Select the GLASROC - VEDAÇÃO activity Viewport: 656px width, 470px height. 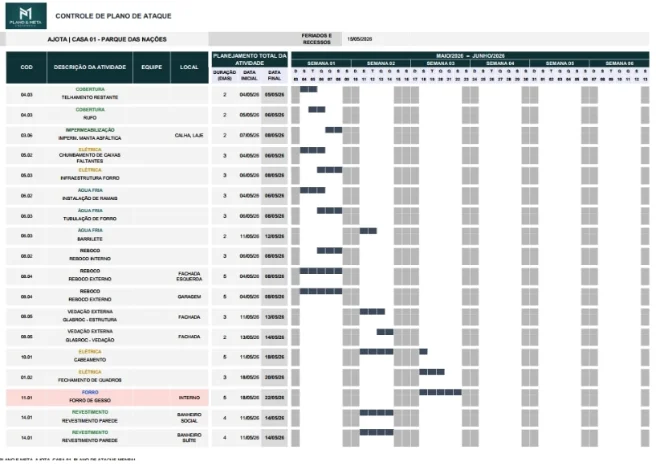(x=90, y=340)
